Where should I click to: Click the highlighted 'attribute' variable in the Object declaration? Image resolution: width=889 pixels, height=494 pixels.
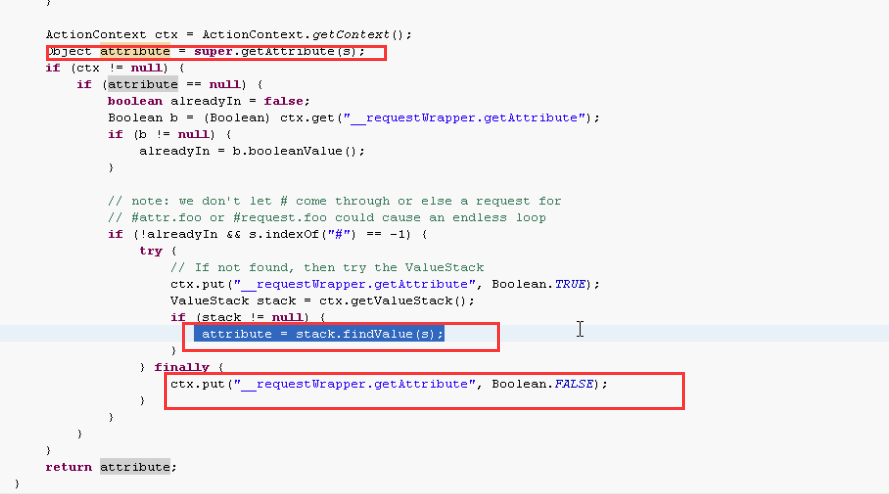135,52
